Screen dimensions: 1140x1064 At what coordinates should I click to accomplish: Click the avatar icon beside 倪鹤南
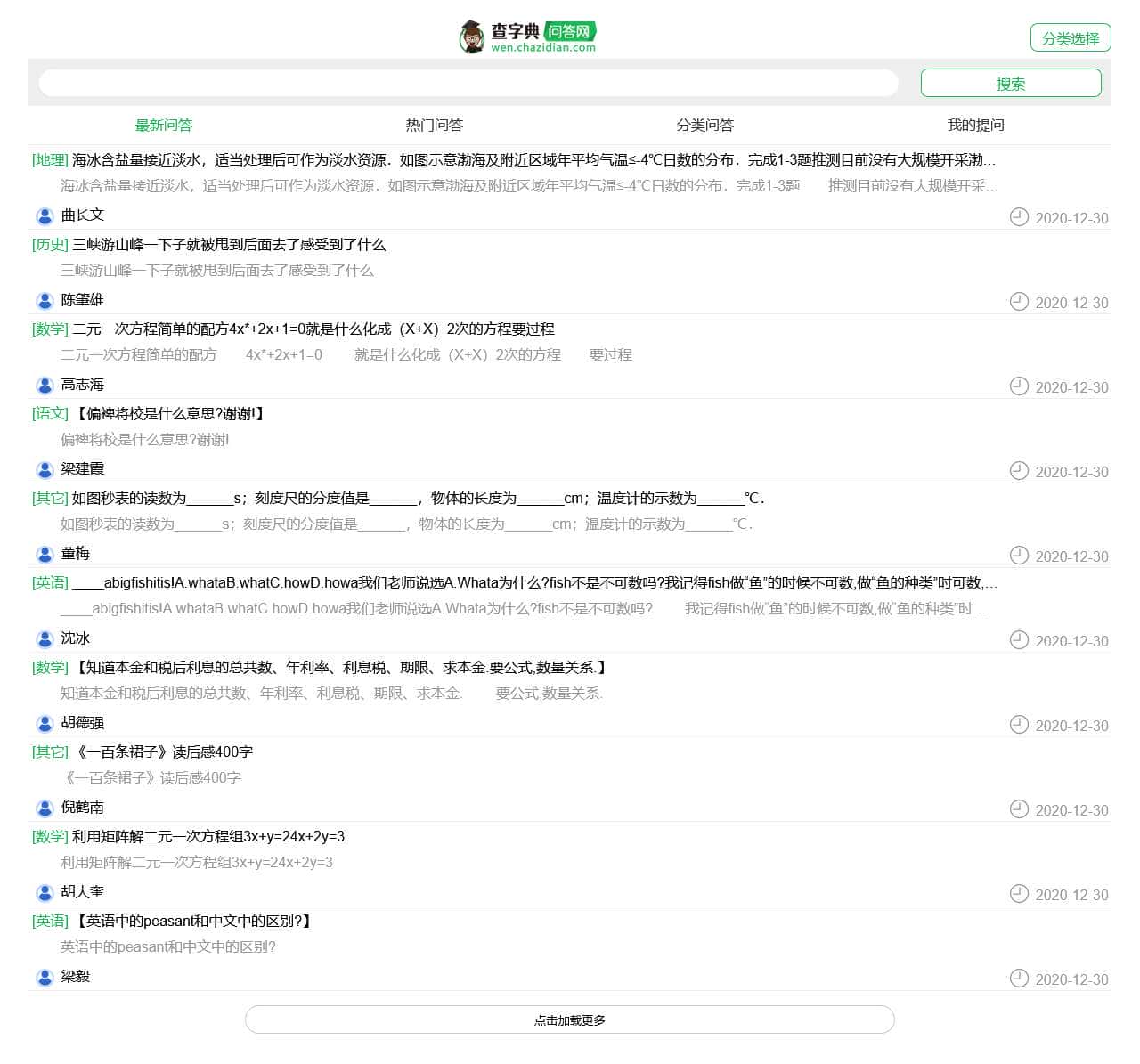point(45,808)
